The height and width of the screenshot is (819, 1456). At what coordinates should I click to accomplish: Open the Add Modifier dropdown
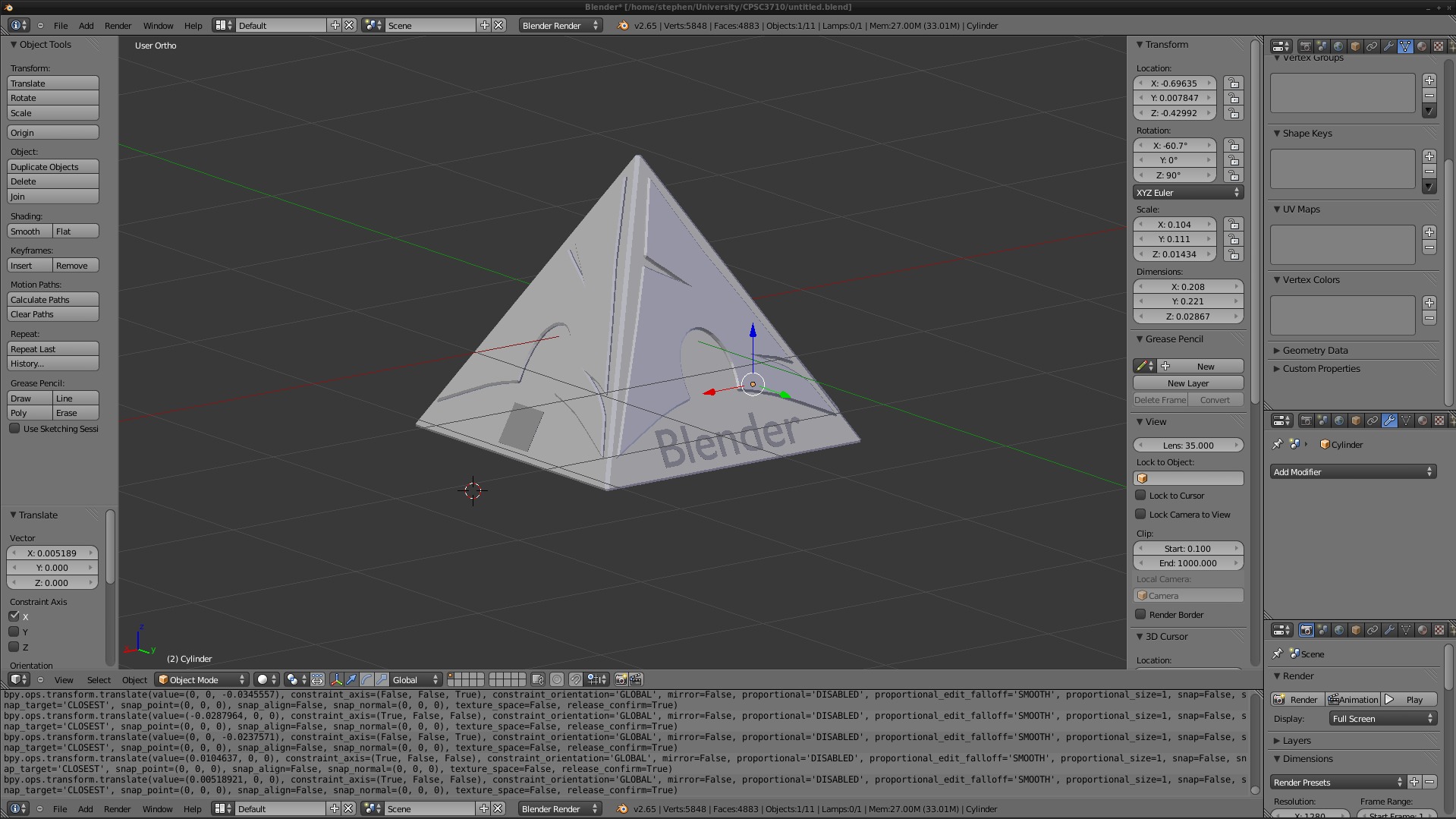[1354, 472]
